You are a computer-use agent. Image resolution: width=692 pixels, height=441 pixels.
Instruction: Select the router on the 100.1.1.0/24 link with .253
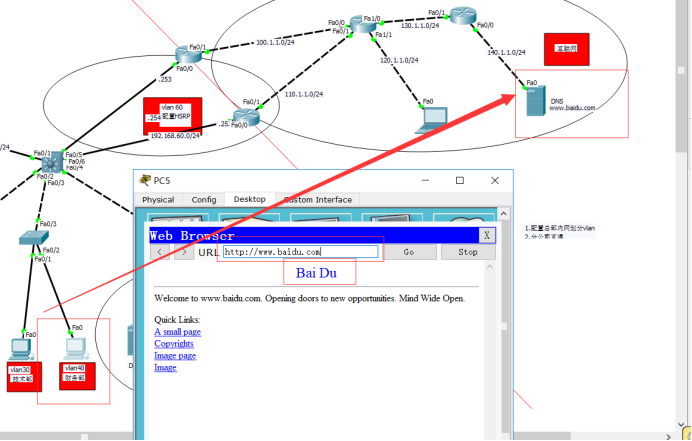pyautogui.click(x=188, y=55)
